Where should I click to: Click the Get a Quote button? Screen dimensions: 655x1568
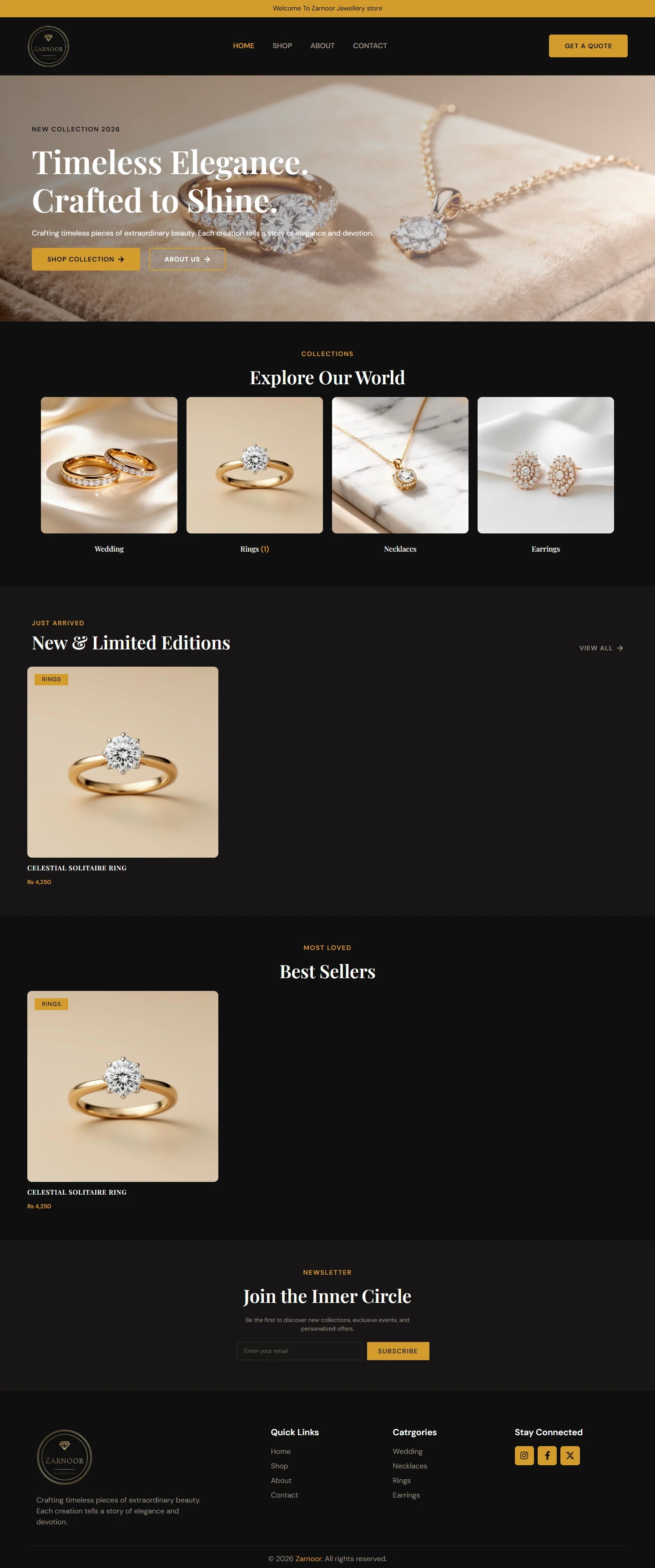(x=588, y=45)
